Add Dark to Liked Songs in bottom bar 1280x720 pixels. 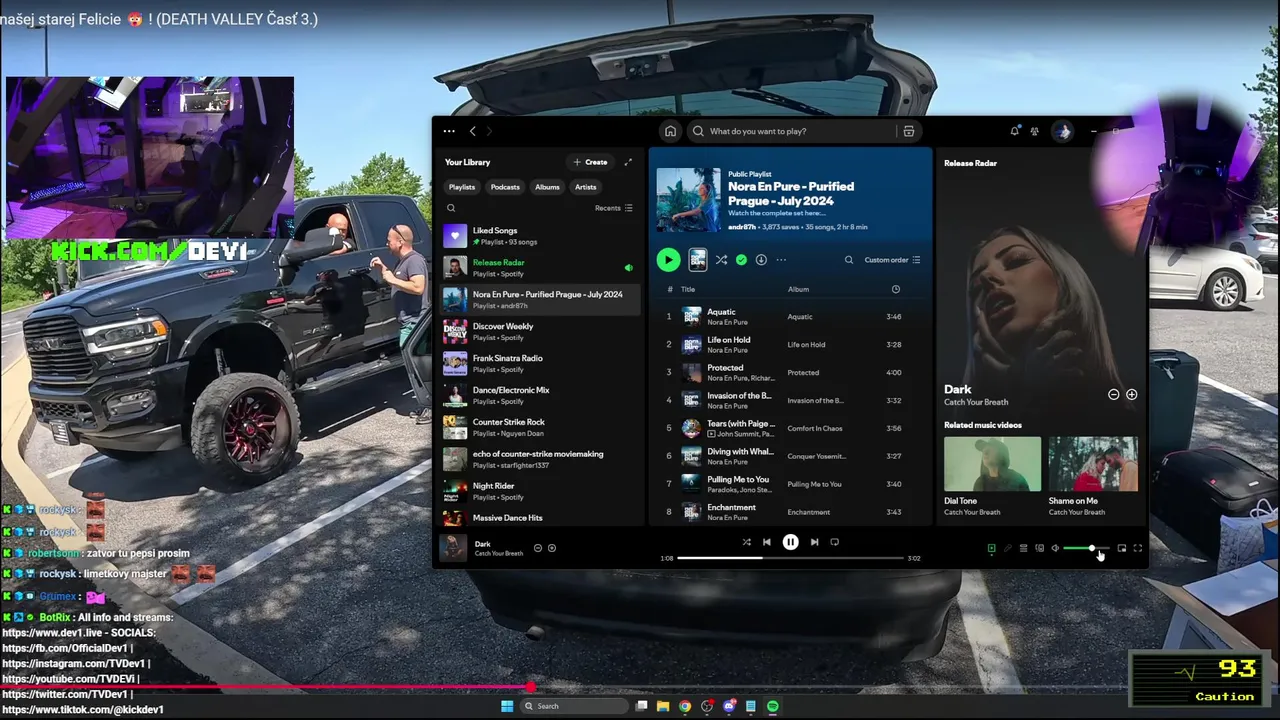552,548
